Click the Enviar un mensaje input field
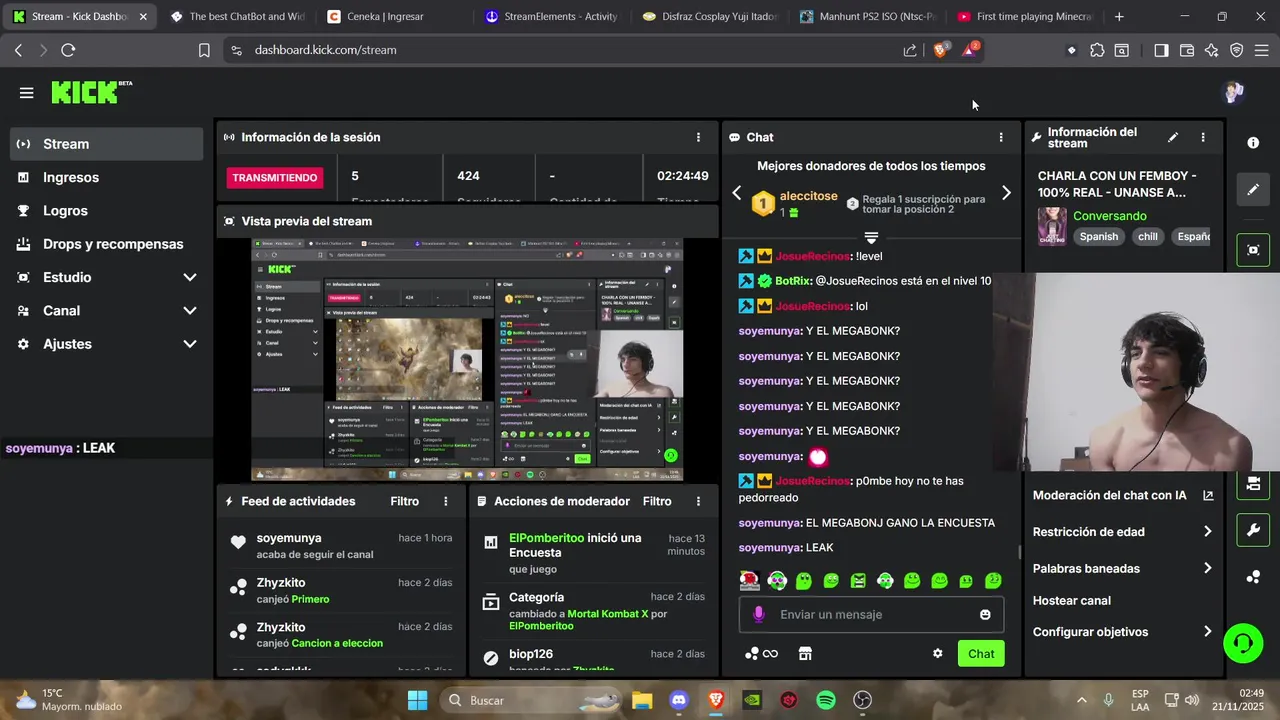1280x720 pixels. pos(871,614)
